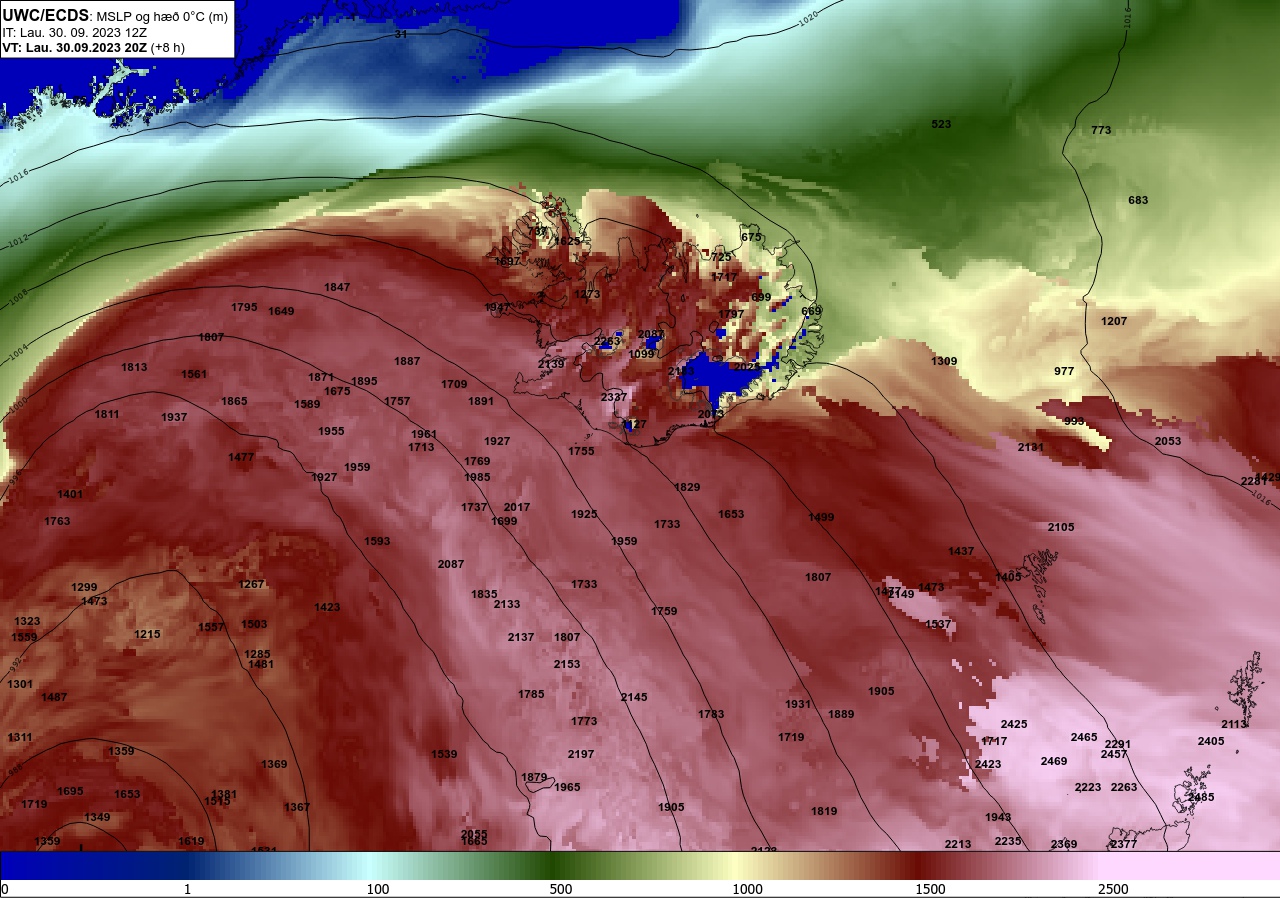Click the map value 2465
The height and width of the screenshot is (898, 1280).
[x=1084, y=737]
